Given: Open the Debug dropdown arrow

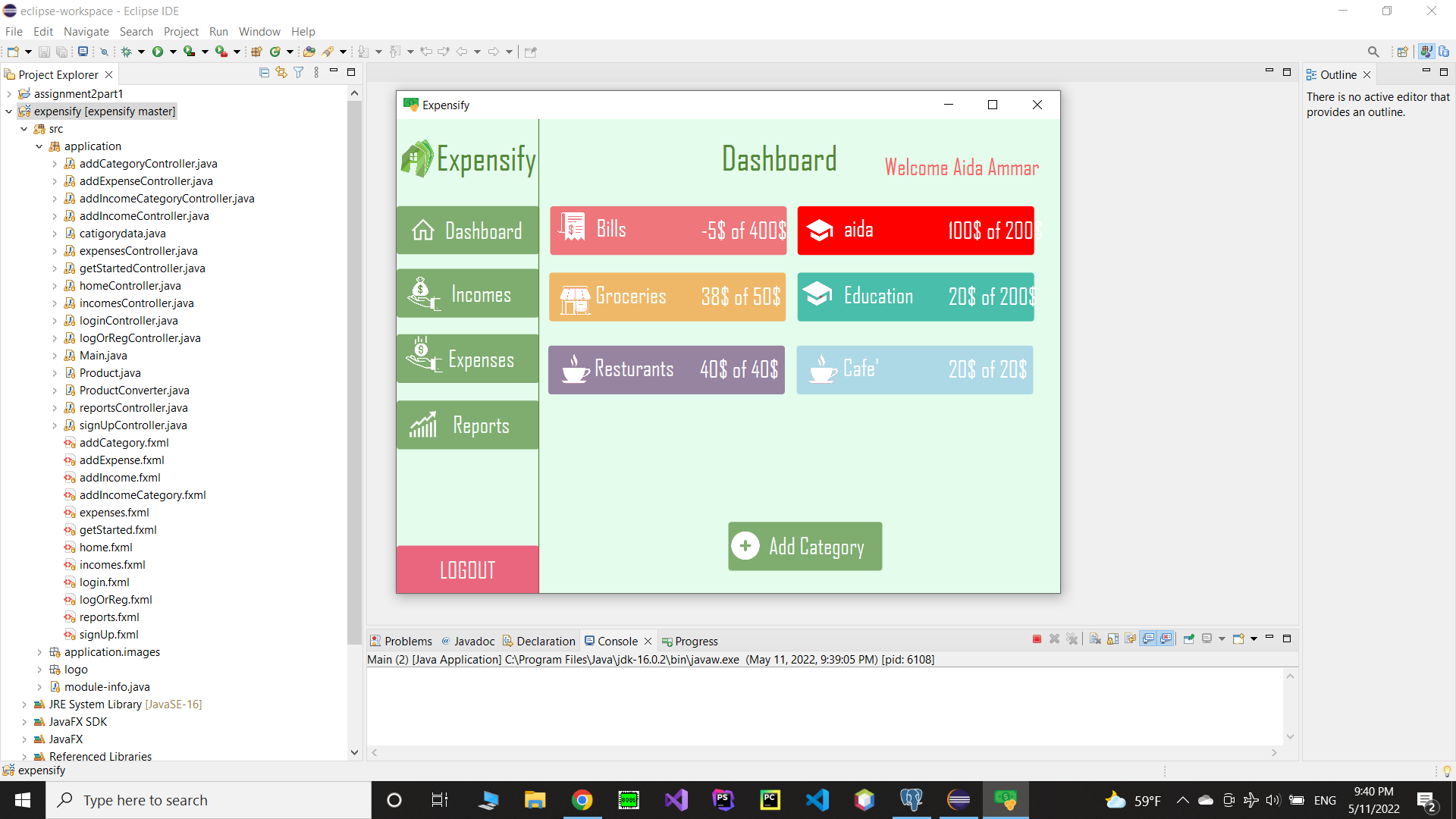Looking at the screenshot, I should [141, 52].
